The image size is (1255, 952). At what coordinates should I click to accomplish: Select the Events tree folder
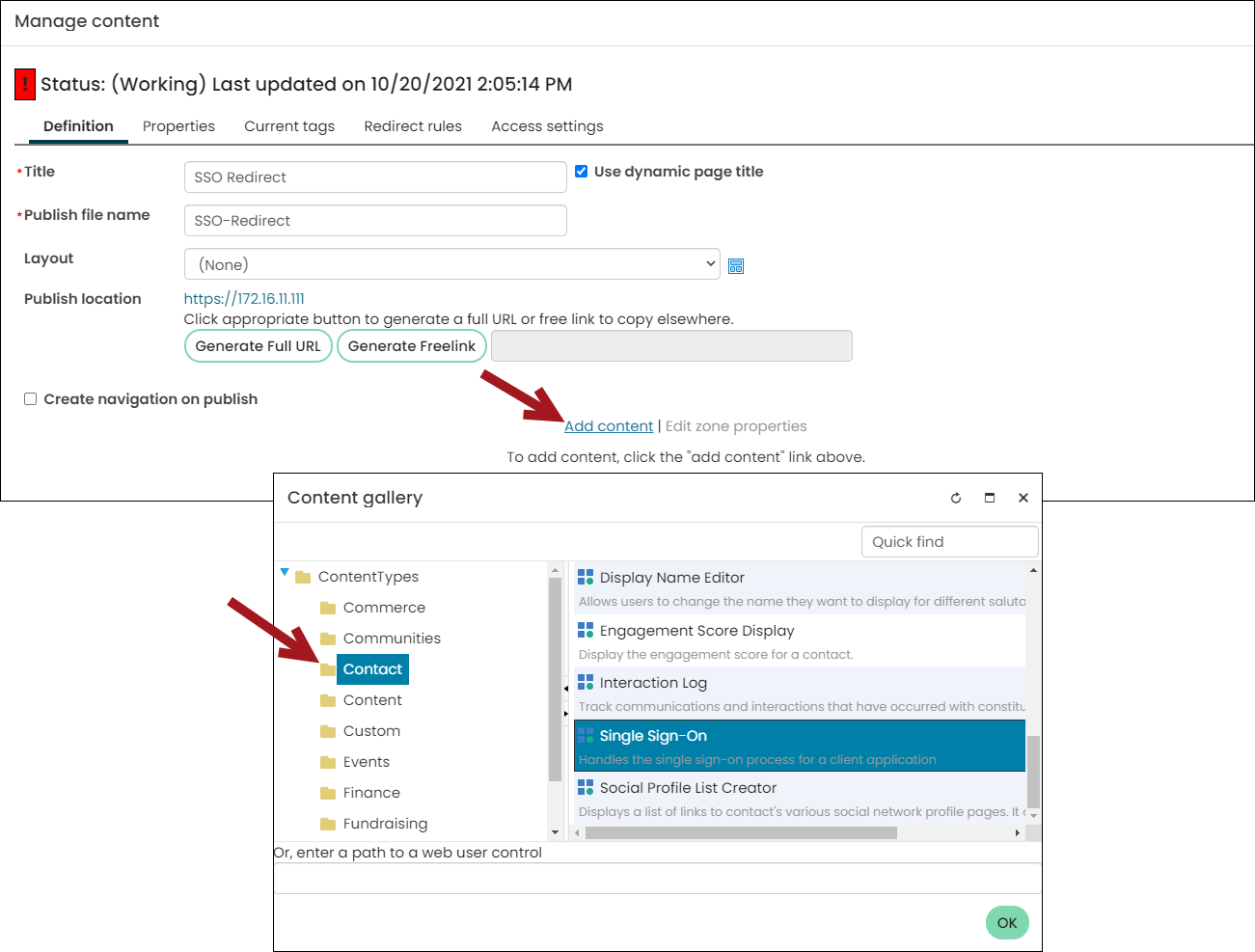click(367, 762)
